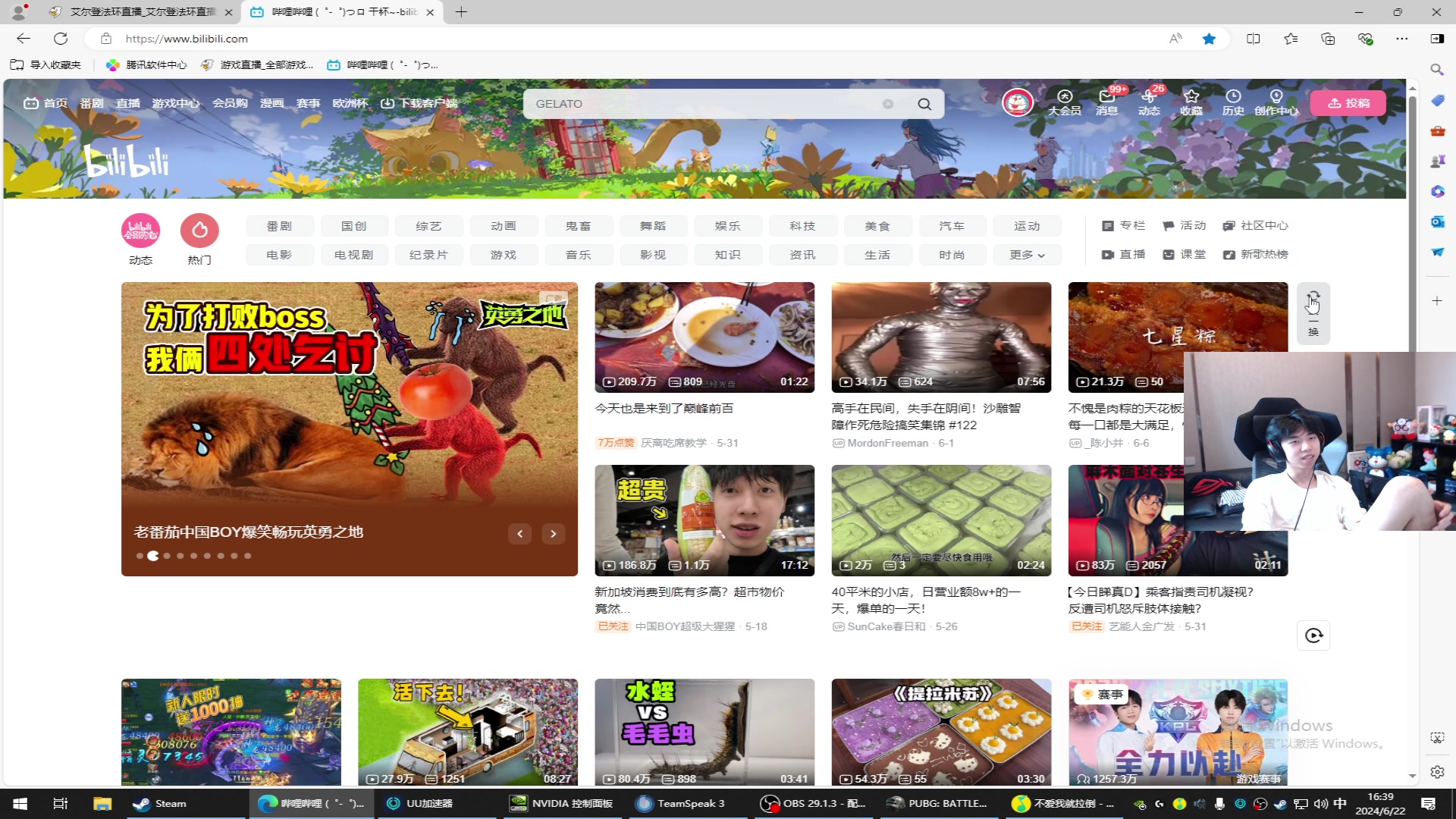Show previous banner slide with left arrow

[519, 534]
